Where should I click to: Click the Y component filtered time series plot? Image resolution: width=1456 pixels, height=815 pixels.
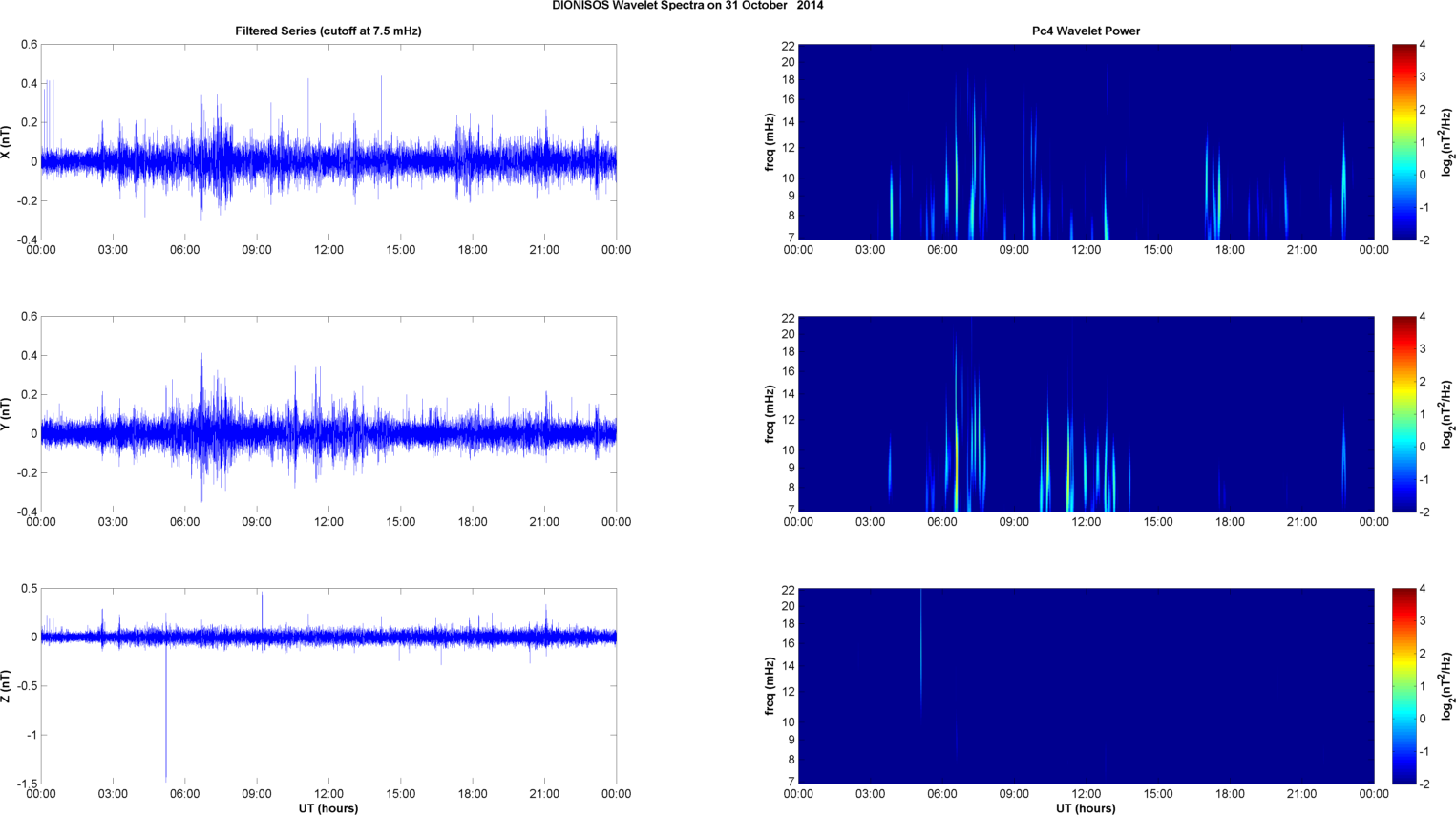[328, 414]
